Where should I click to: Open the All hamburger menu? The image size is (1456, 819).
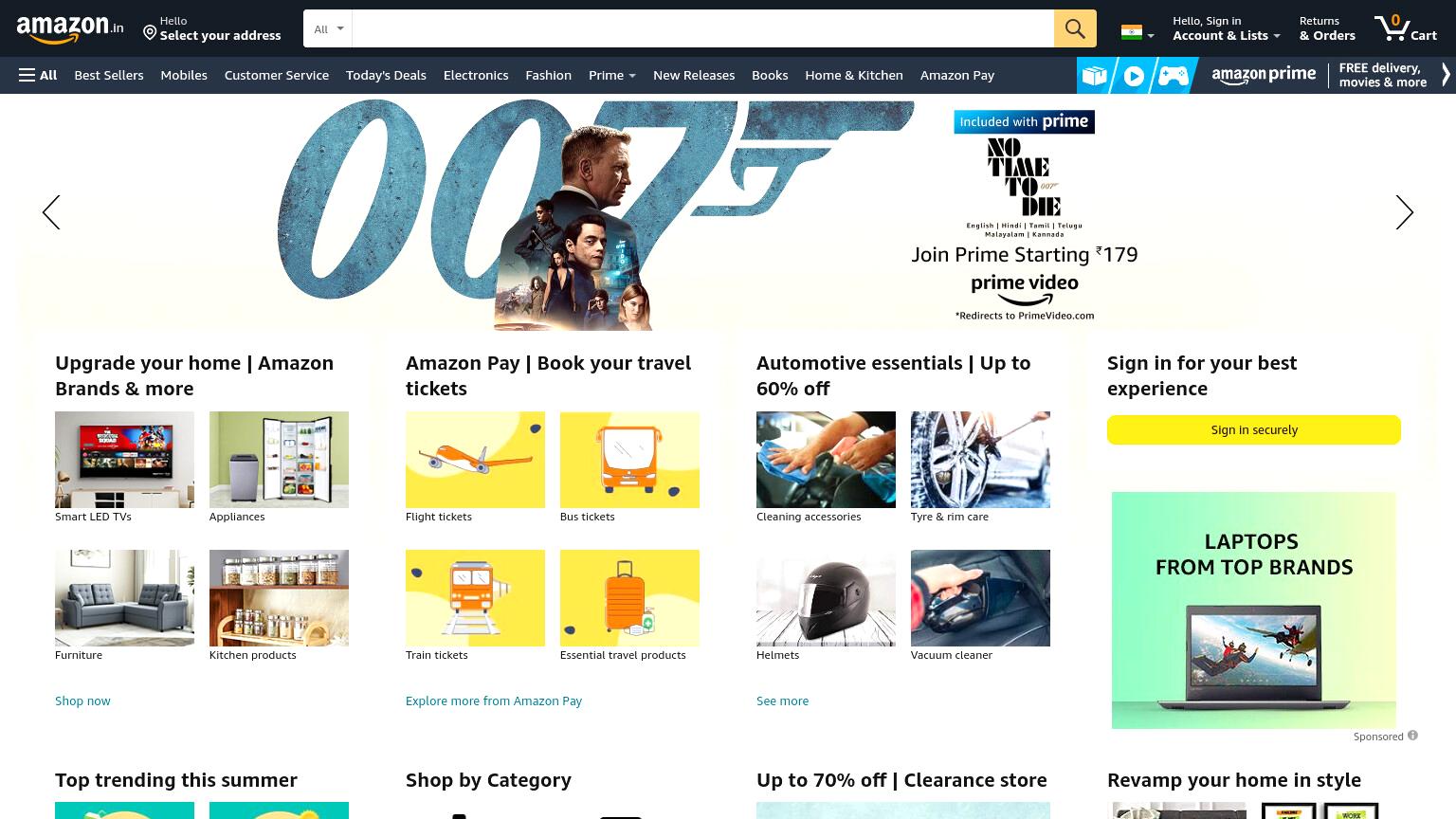click(x=38, y=75)
